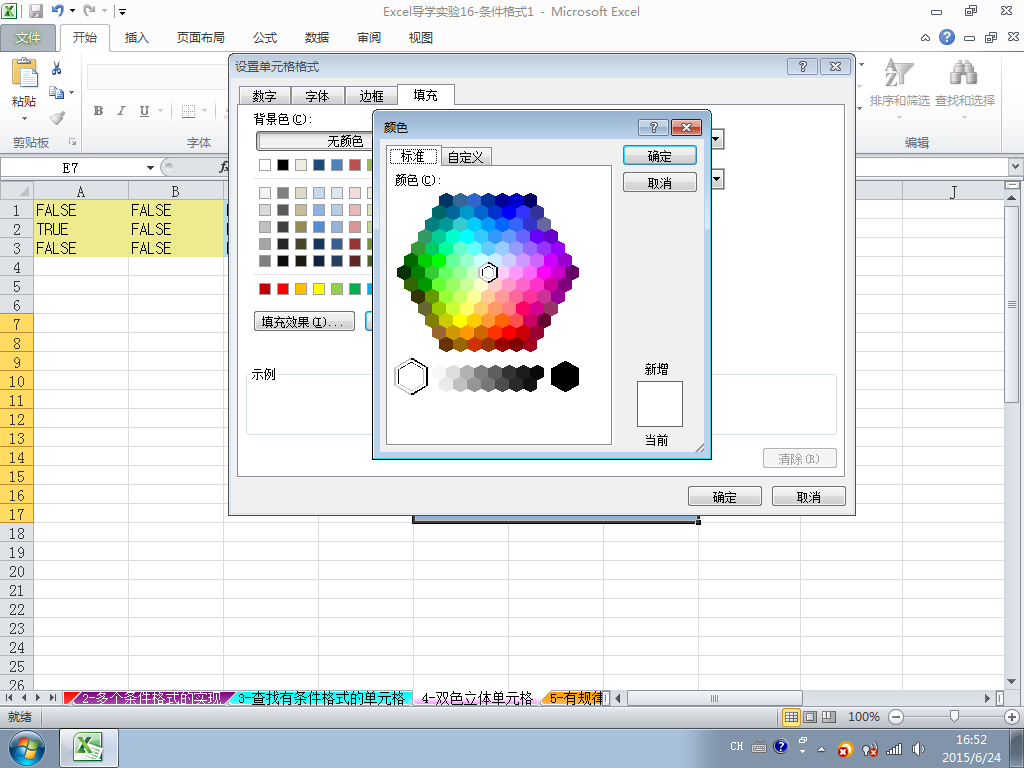This screenshot has height=768, width=1024.
Task: Minimize the ribbon with the caret arrow
Action: [x=925, y=38]
